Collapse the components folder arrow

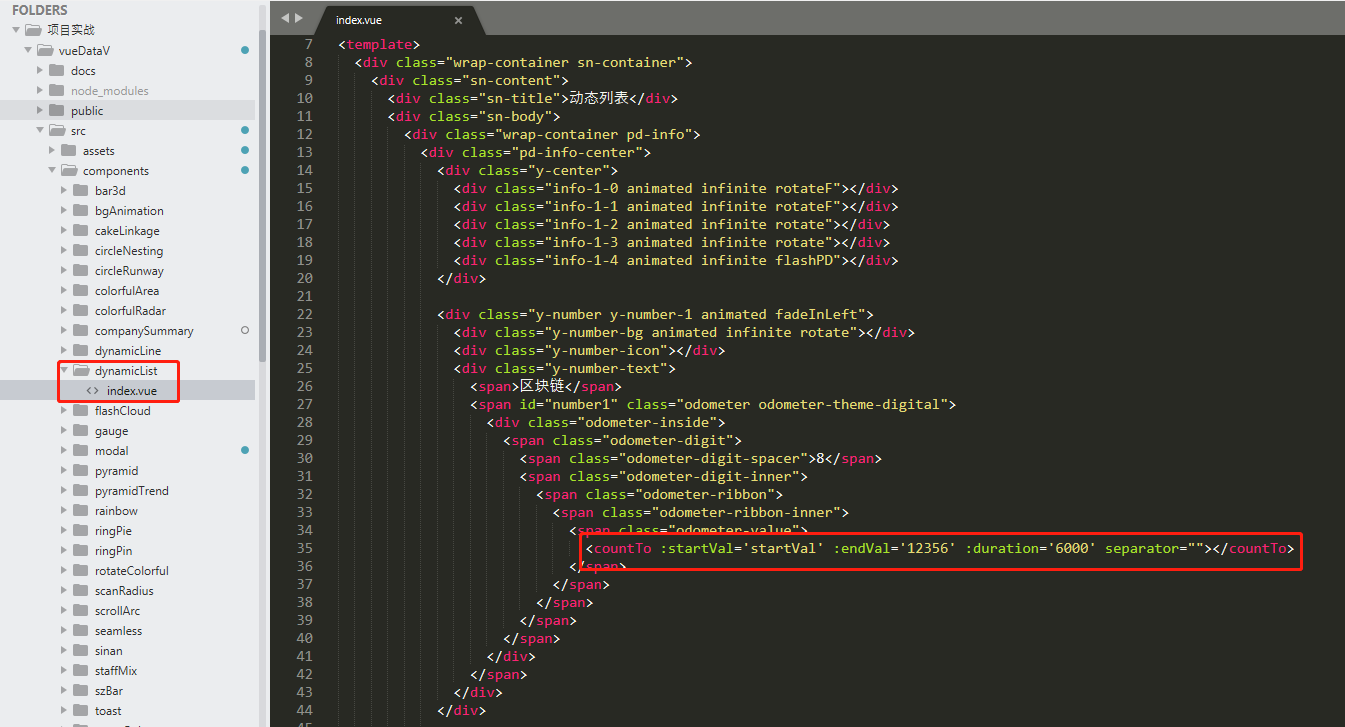pos(52,170)
